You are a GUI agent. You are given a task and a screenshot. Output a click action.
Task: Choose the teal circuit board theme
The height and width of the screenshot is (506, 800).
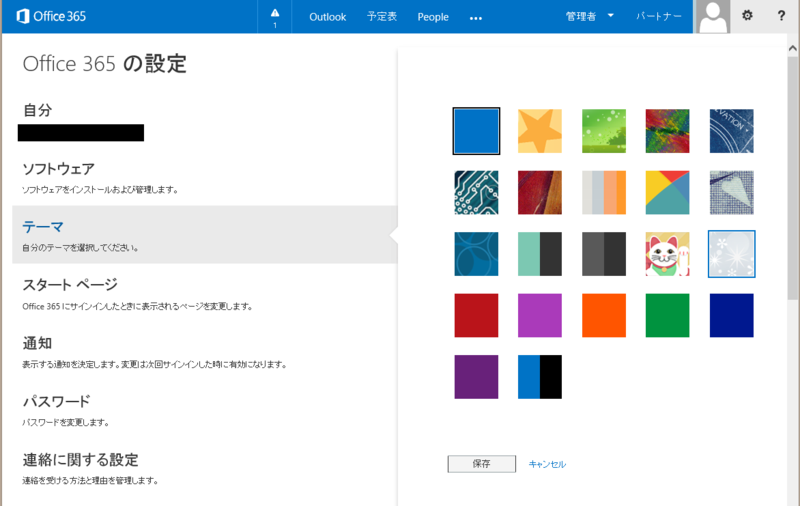[x=476, y=192]
